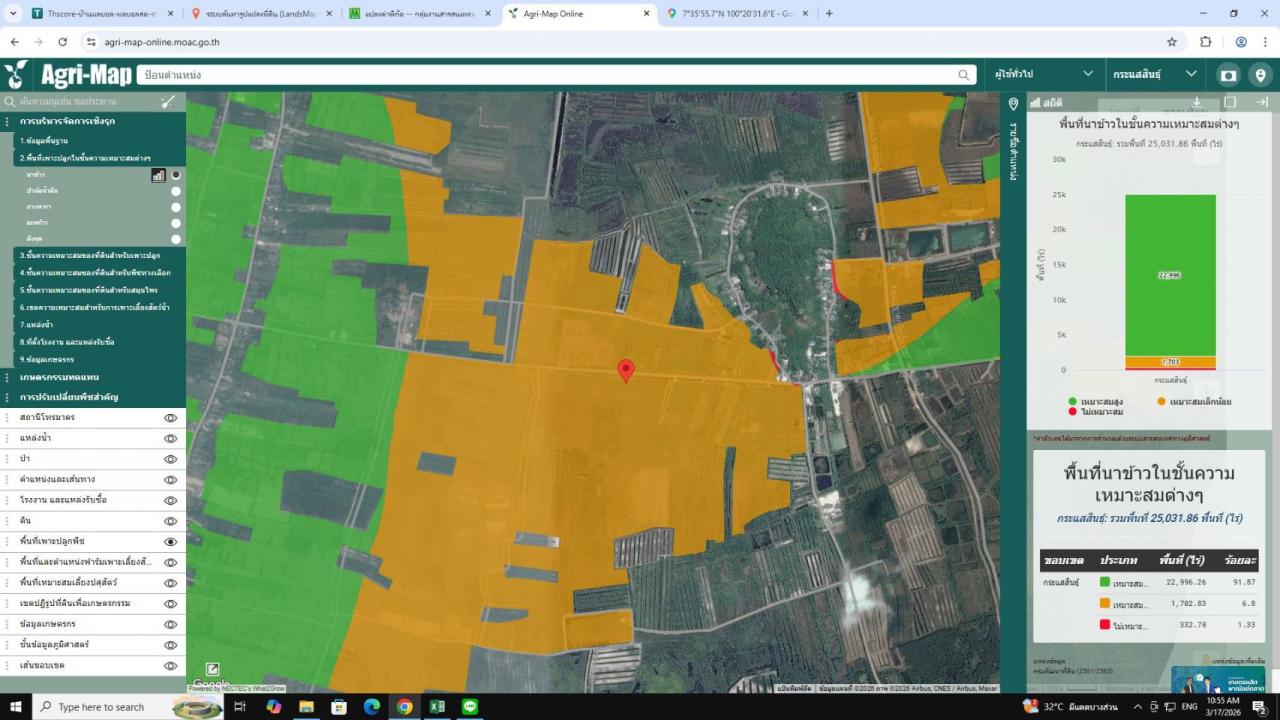Maximize statistics panel using square icon
Screen dimensions: 1280x720
coord(1230,102)
